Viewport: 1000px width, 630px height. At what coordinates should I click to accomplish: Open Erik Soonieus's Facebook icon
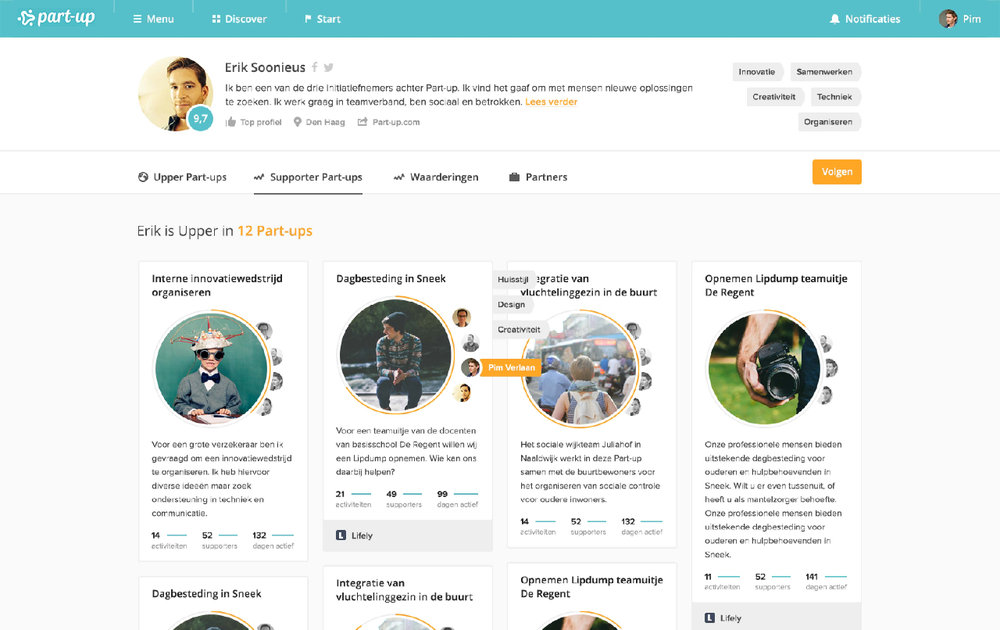(314, 67)
